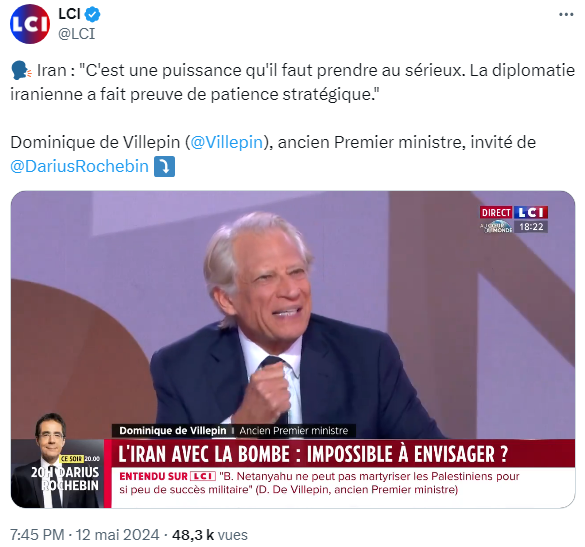Click the 48,3 k vues count
Screen dimensions: 585x547
(210, 535)
